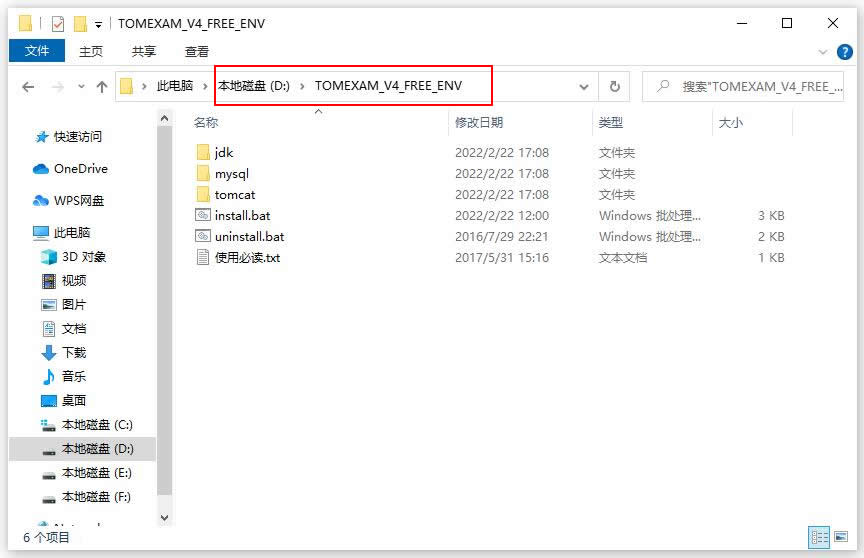The image size is (864, 558).
Task: Refresh the current folder view
Action: 614,86
